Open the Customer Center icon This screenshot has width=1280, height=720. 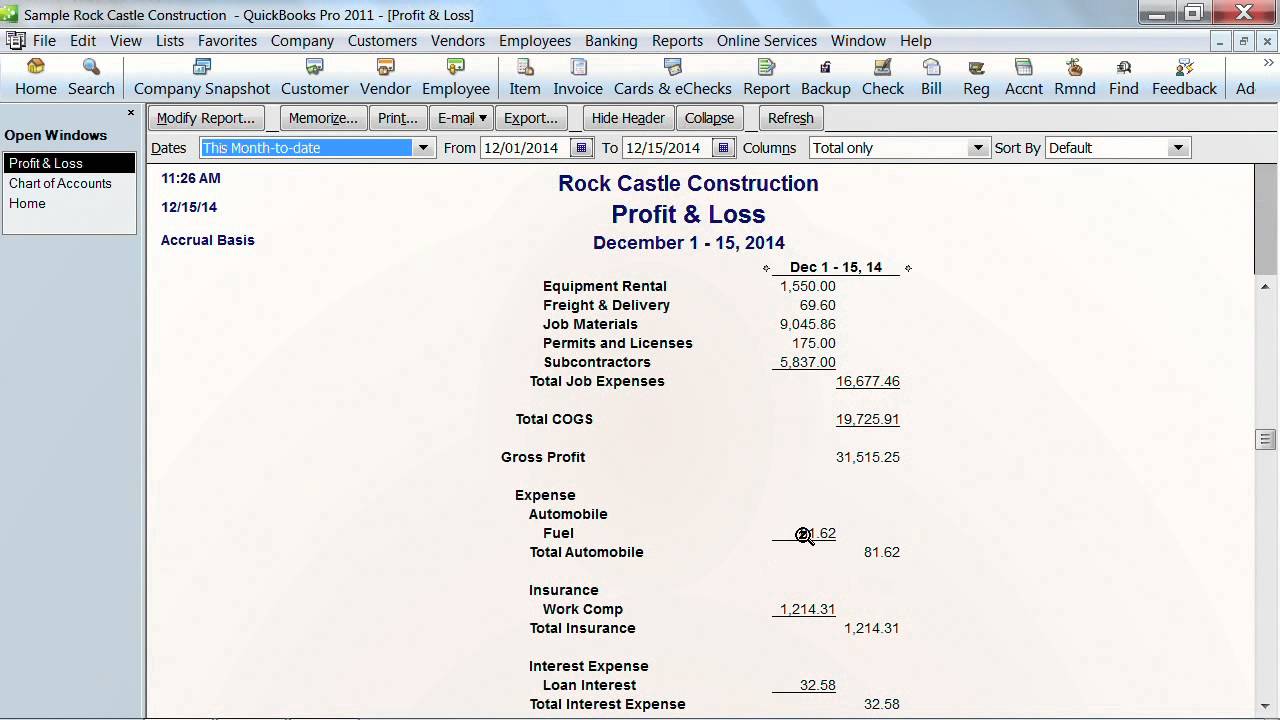(x=315, y=77)
